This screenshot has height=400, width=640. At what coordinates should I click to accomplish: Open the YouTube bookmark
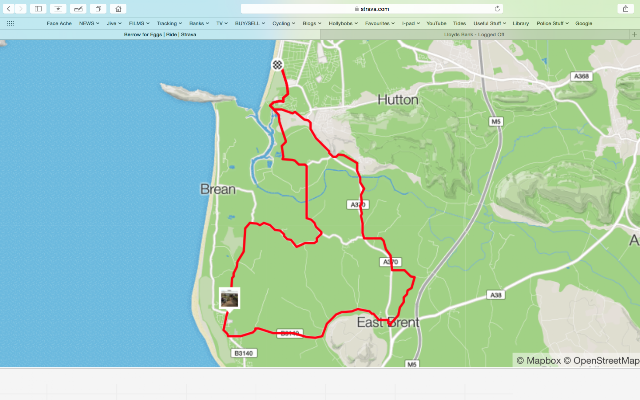pos(436,23)
